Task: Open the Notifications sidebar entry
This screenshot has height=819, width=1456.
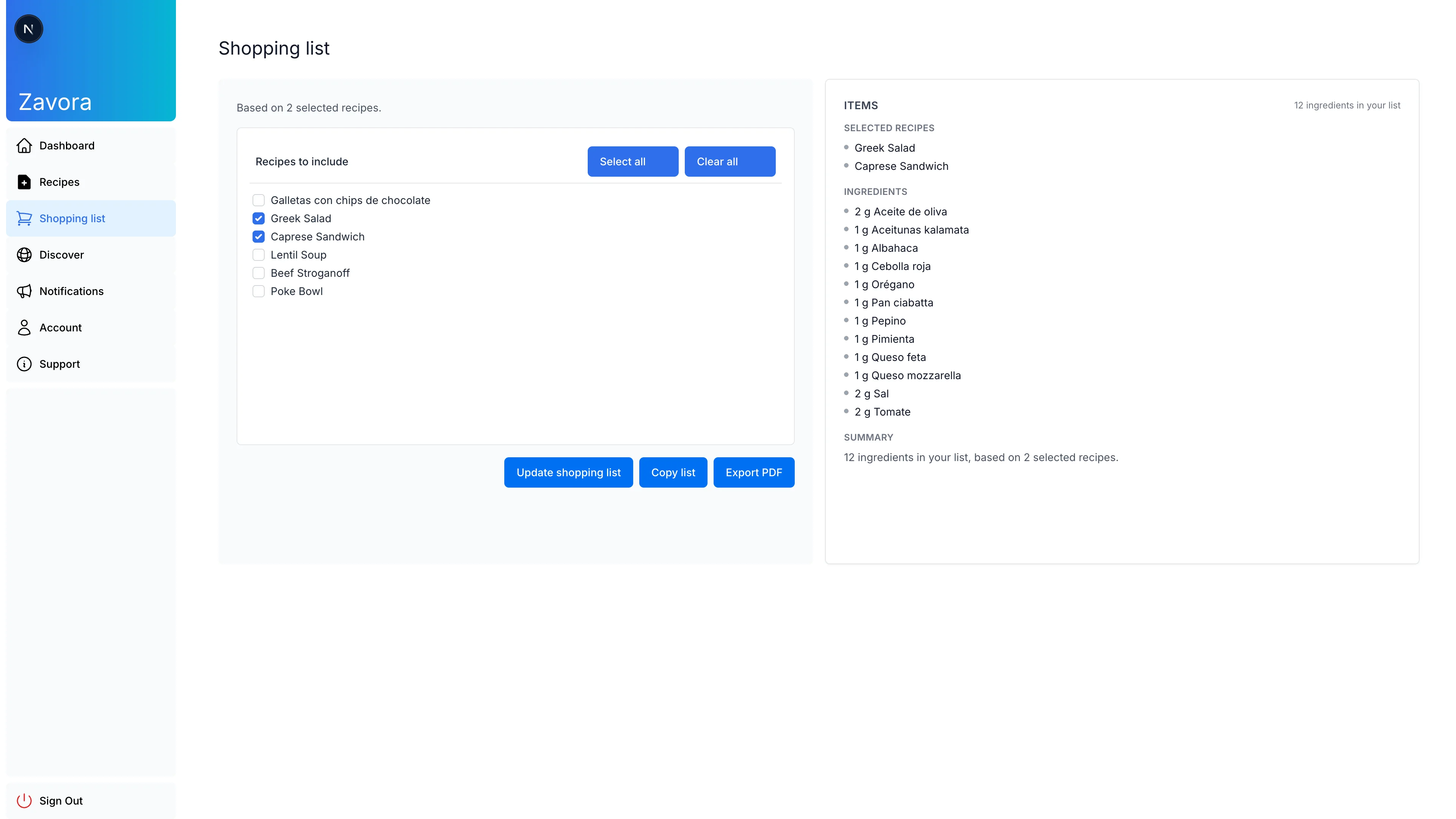Action: click(x=71, y=291)
